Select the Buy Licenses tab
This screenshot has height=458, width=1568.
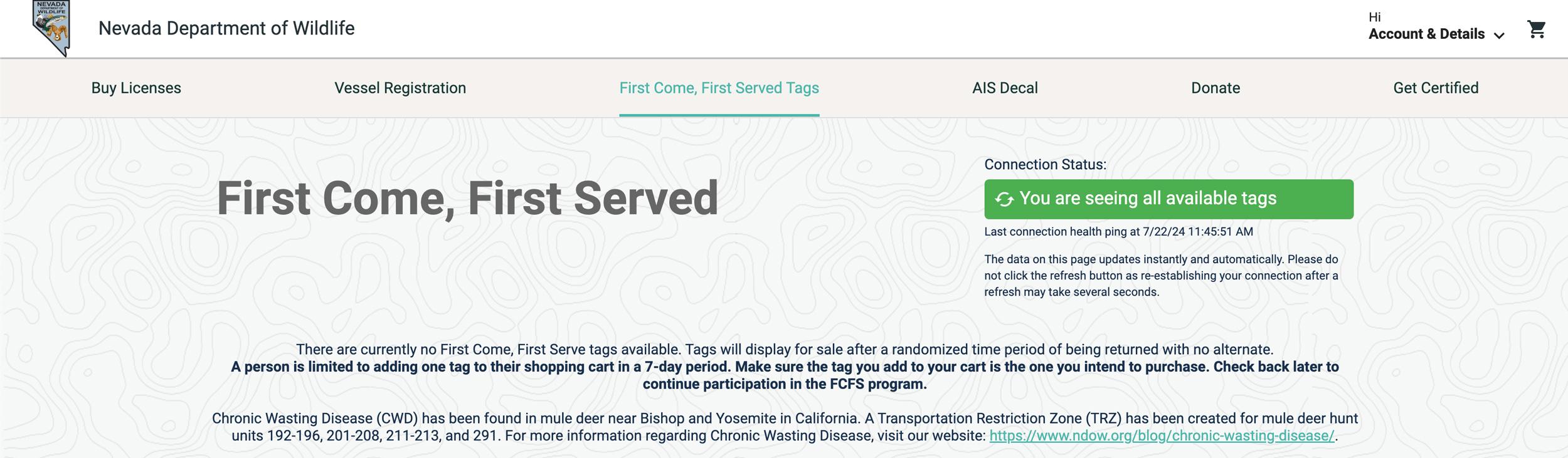click(135, 88)
